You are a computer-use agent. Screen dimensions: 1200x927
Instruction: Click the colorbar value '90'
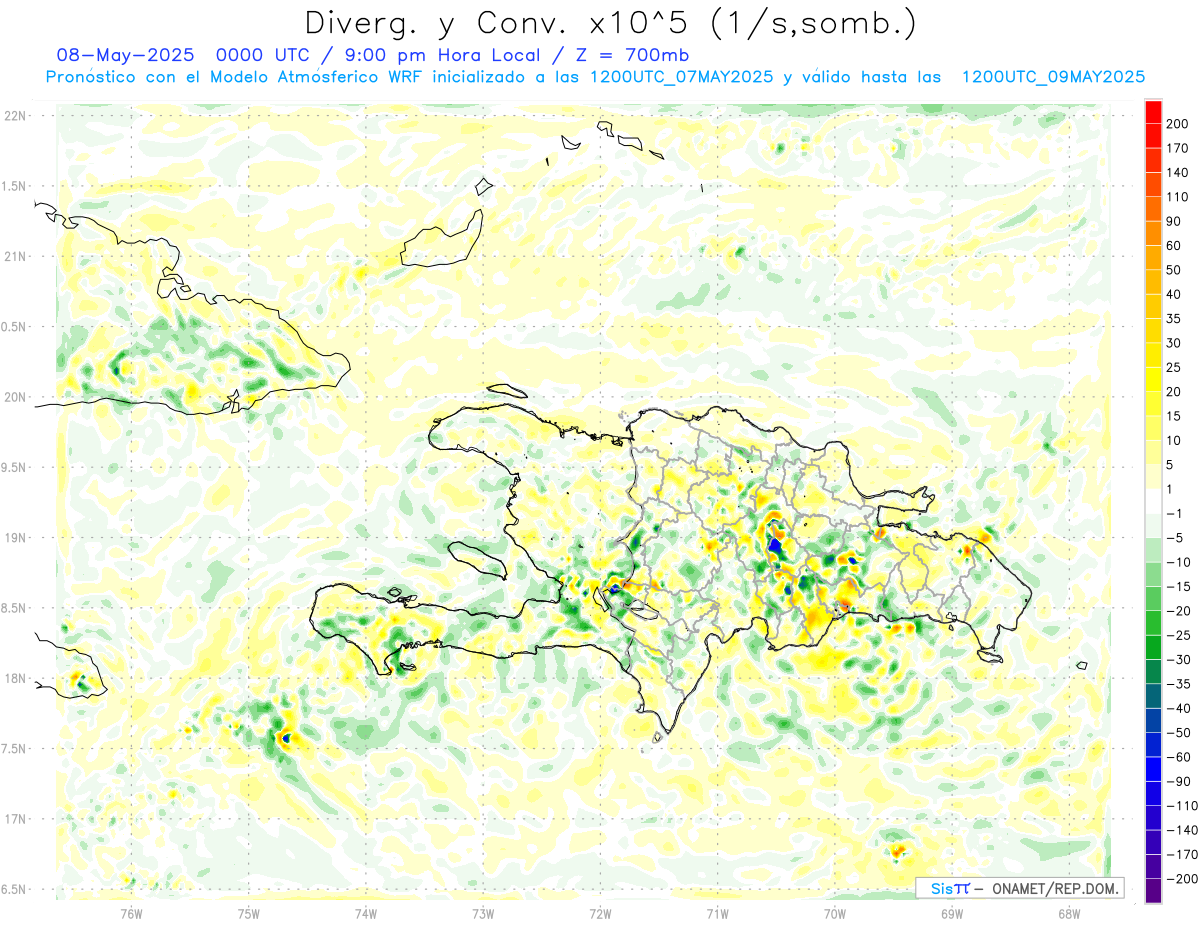tap(1174, 222)
